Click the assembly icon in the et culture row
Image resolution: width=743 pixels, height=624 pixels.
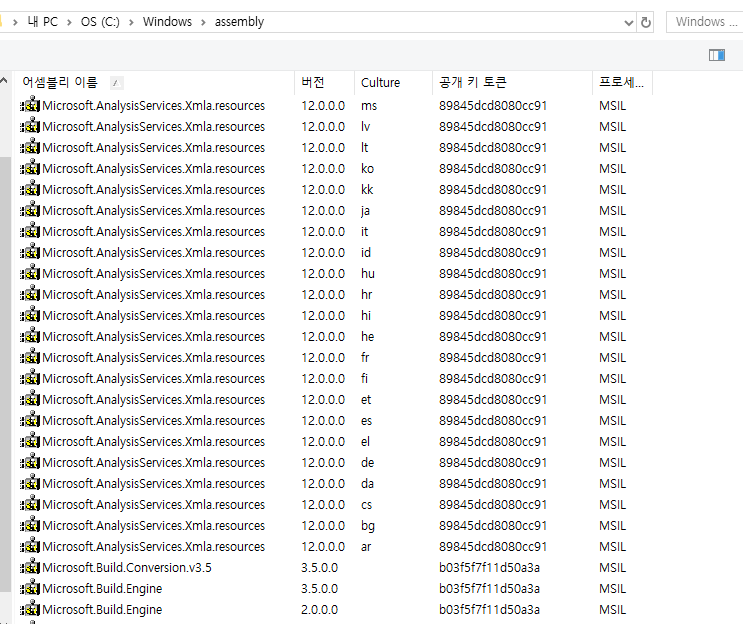pos(30,399)
